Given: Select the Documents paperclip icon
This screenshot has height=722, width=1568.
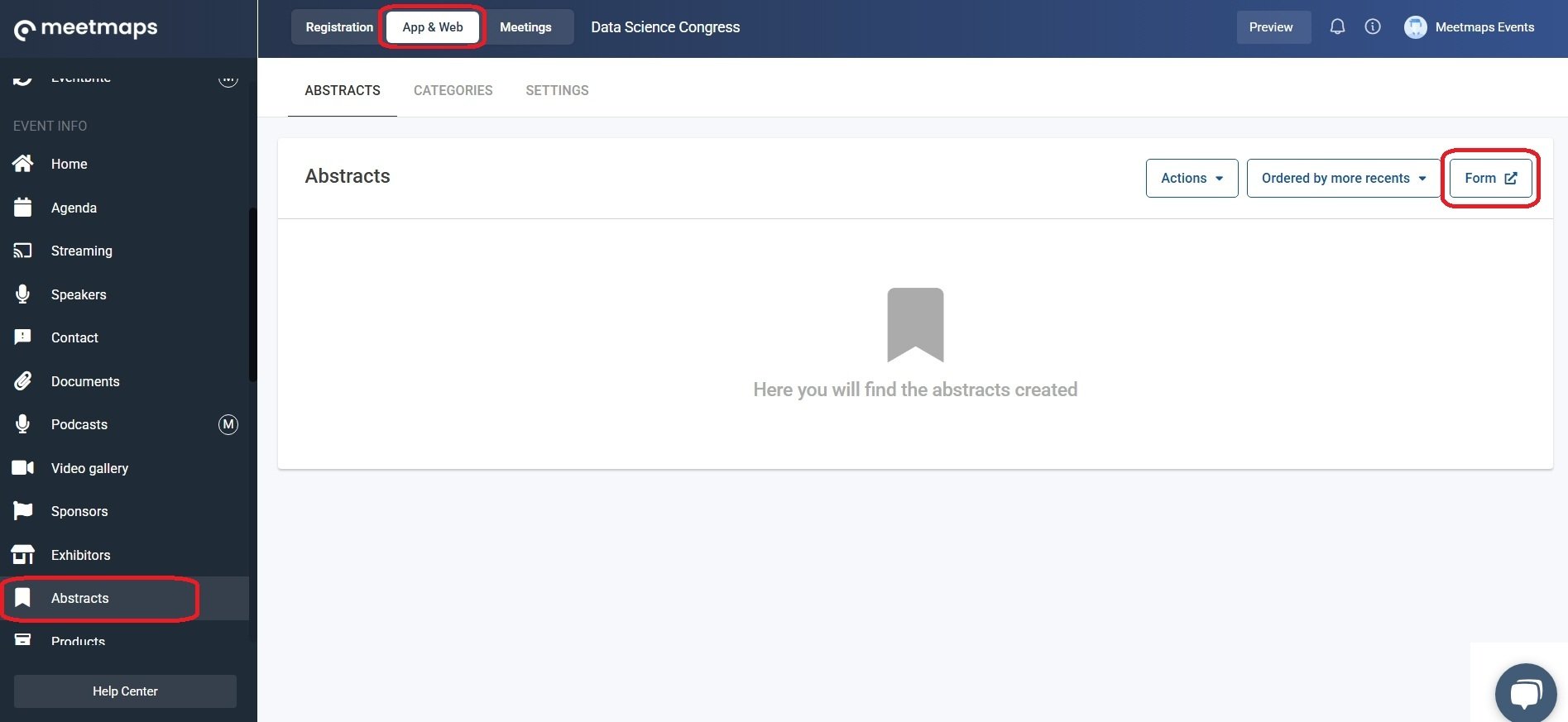Looking at the screenshot, I should [x=23, y=380].
